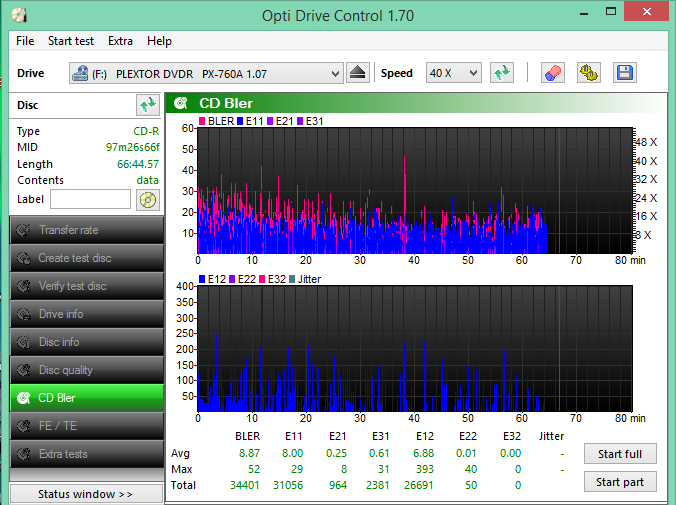Image resolution: width=676 pixels, height=505 pixels.
Task: Click the BLER total value 34401
Action: point(244,485)
